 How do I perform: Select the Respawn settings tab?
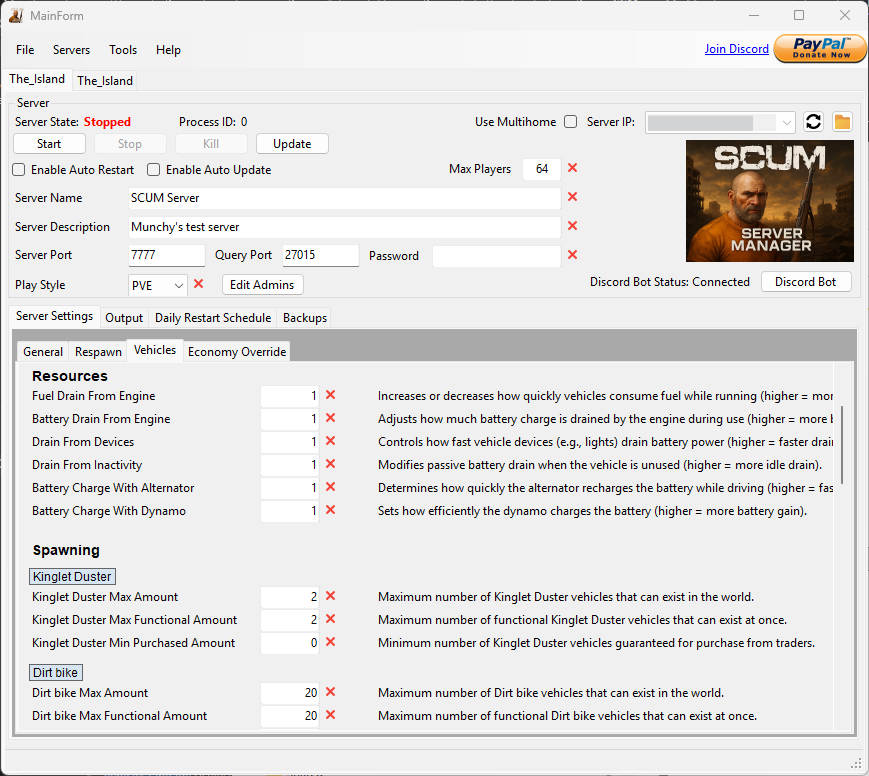point(98,352)
